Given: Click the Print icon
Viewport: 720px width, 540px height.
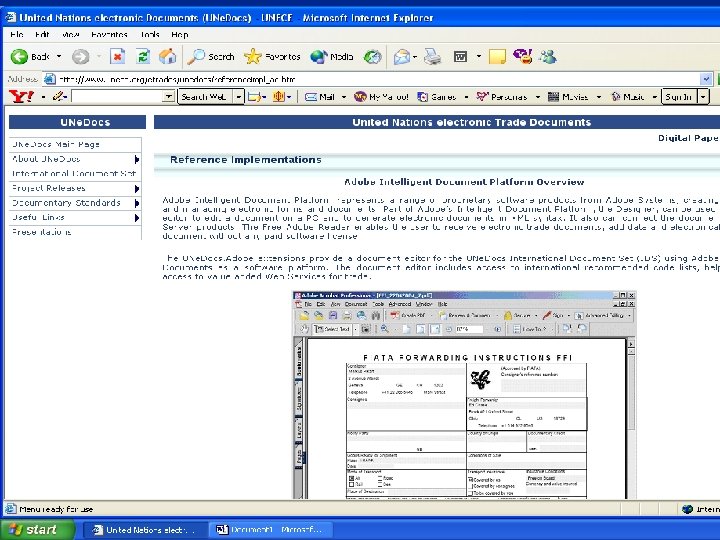Looking at the screenshot, I should (x=433, y=56).
